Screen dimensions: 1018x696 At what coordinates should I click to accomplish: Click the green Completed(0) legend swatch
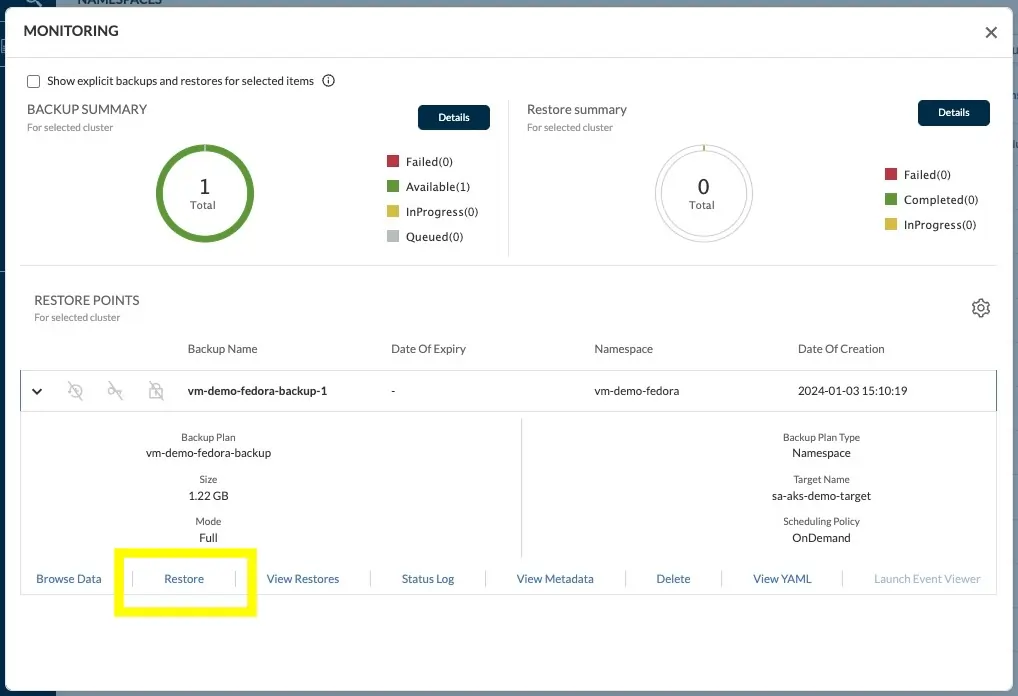pos(891,199)
